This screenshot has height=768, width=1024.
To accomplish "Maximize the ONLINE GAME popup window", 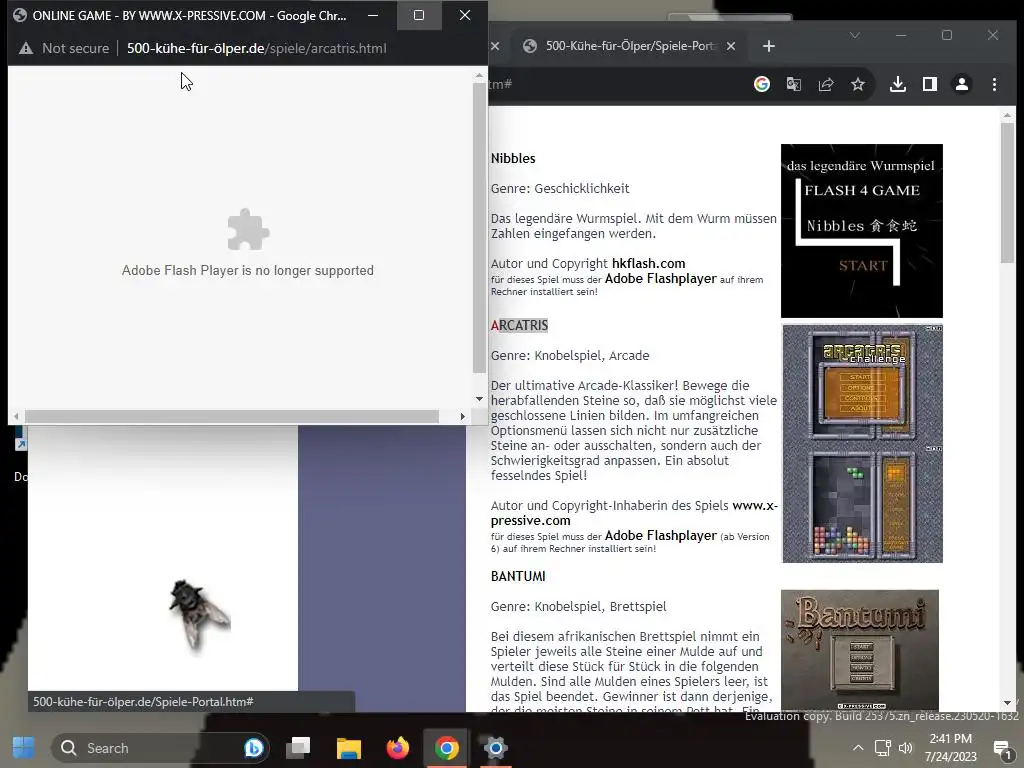I will point(419,15).
